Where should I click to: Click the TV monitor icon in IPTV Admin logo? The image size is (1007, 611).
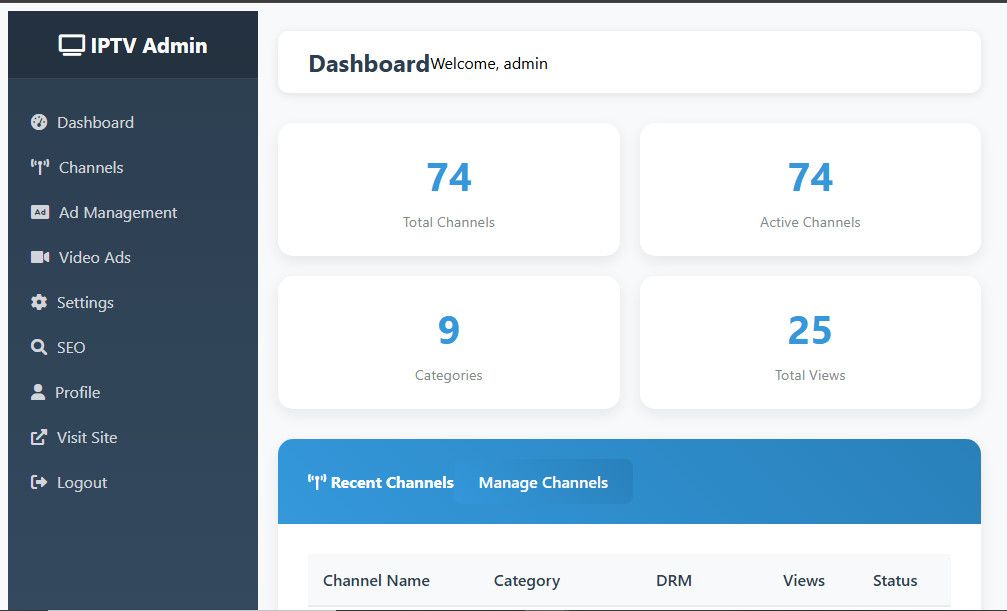72,46
